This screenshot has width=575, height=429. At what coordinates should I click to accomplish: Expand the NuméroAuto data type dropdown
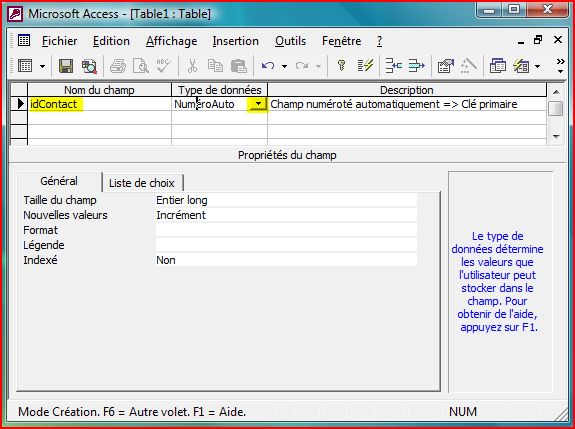point(258,104)
